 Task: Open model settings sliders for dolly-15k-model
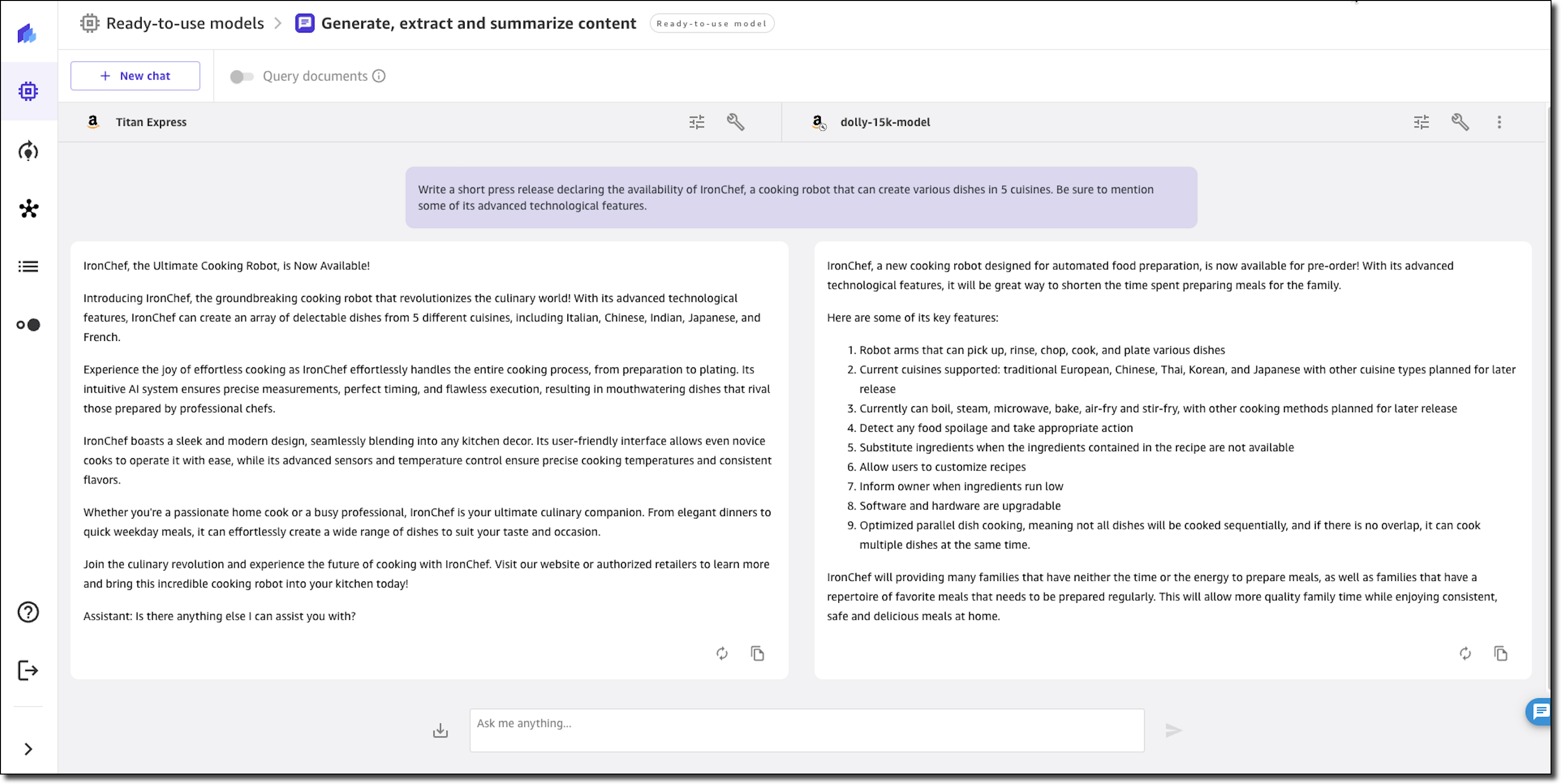pyautogui.click(x=1421, y=122)
